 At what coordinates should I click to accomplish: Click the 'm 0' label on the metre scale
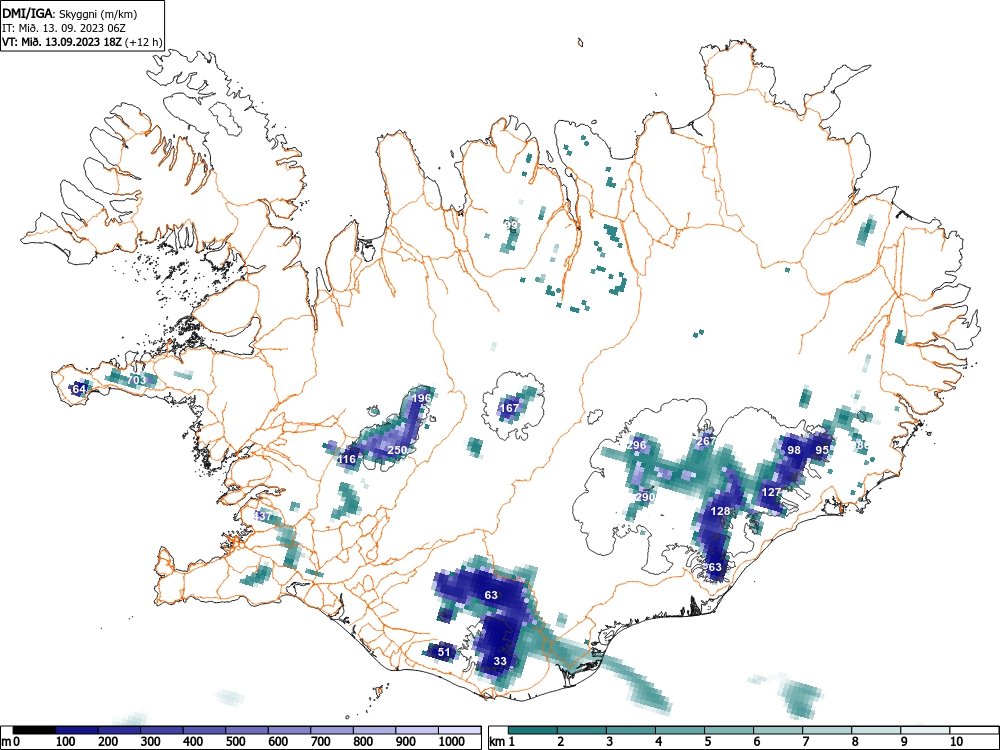(11, 741)
